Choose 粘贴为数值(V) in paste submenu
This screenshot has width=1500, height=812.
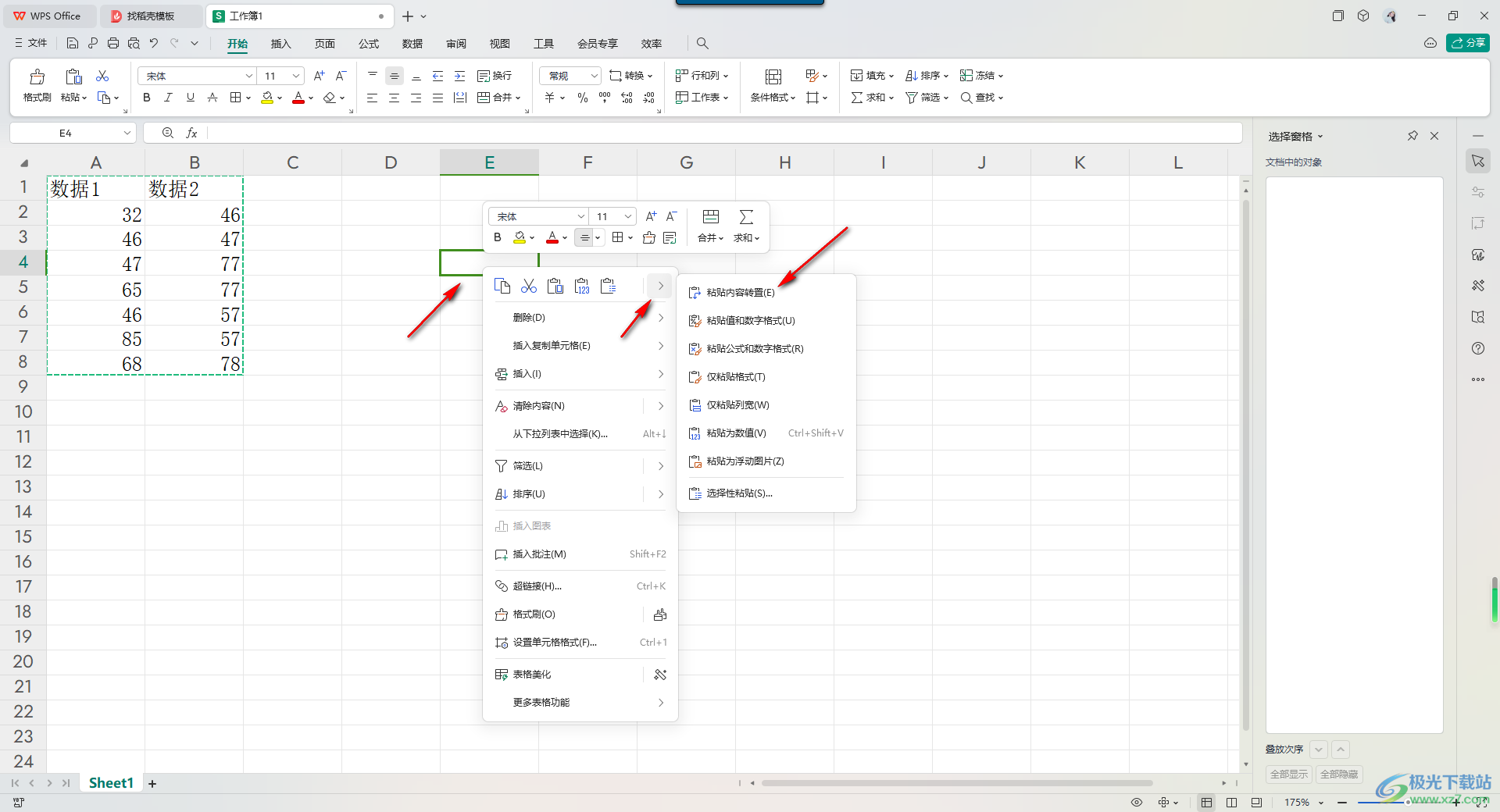[x=766, y=433]
